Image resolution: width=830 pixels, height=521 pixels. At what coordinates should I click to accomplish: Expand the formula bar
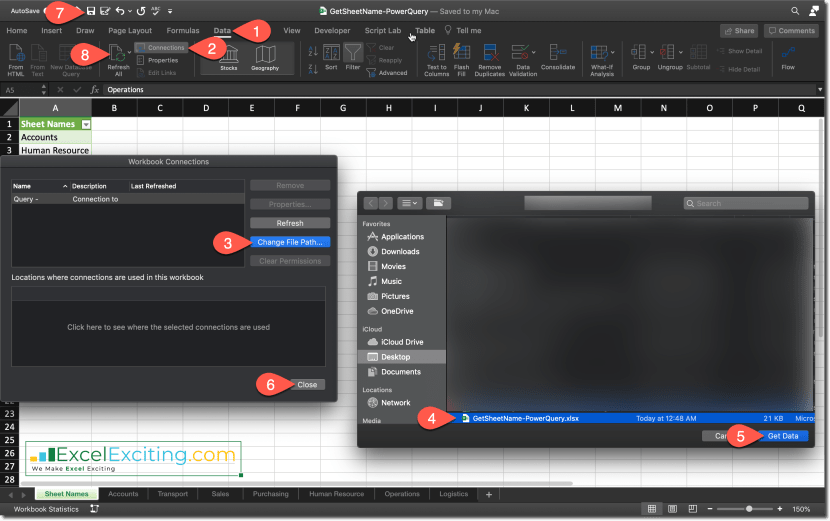point(820,89)
